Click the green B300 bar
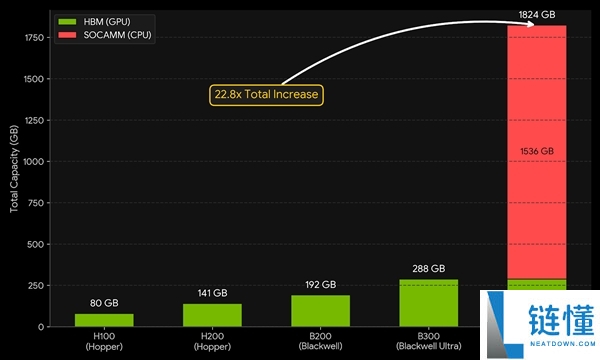This screenshot has width=600, height=360. [429, 303]
